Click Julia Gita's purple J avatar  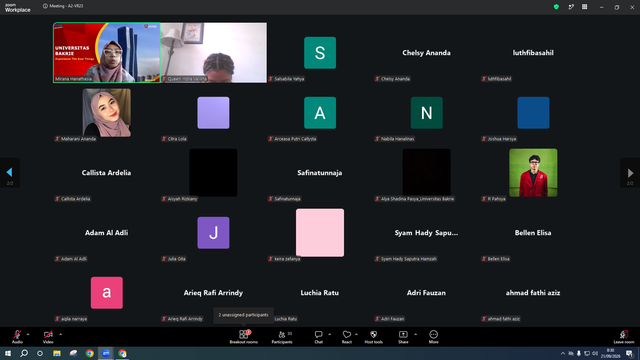tap(213, 233)
